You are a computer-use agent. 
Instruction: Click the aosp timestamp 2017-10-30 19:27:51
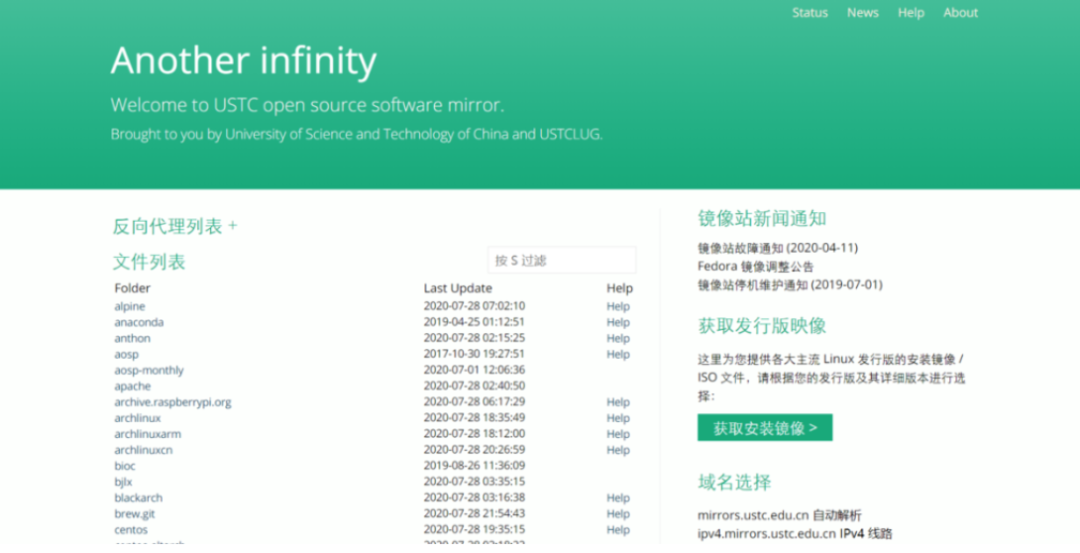(x=475, y=353)
